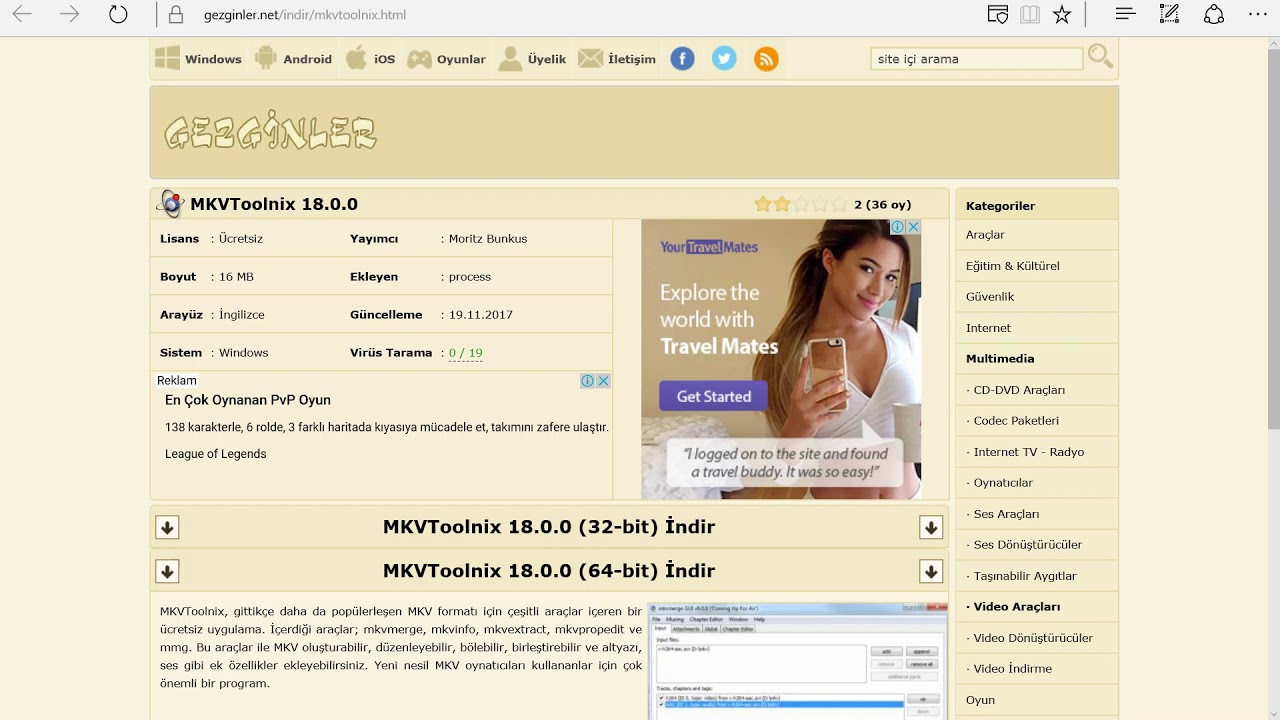1280x720 pixels.
Task: Reload the page with the refresh icon
Action: click(118, 15)
